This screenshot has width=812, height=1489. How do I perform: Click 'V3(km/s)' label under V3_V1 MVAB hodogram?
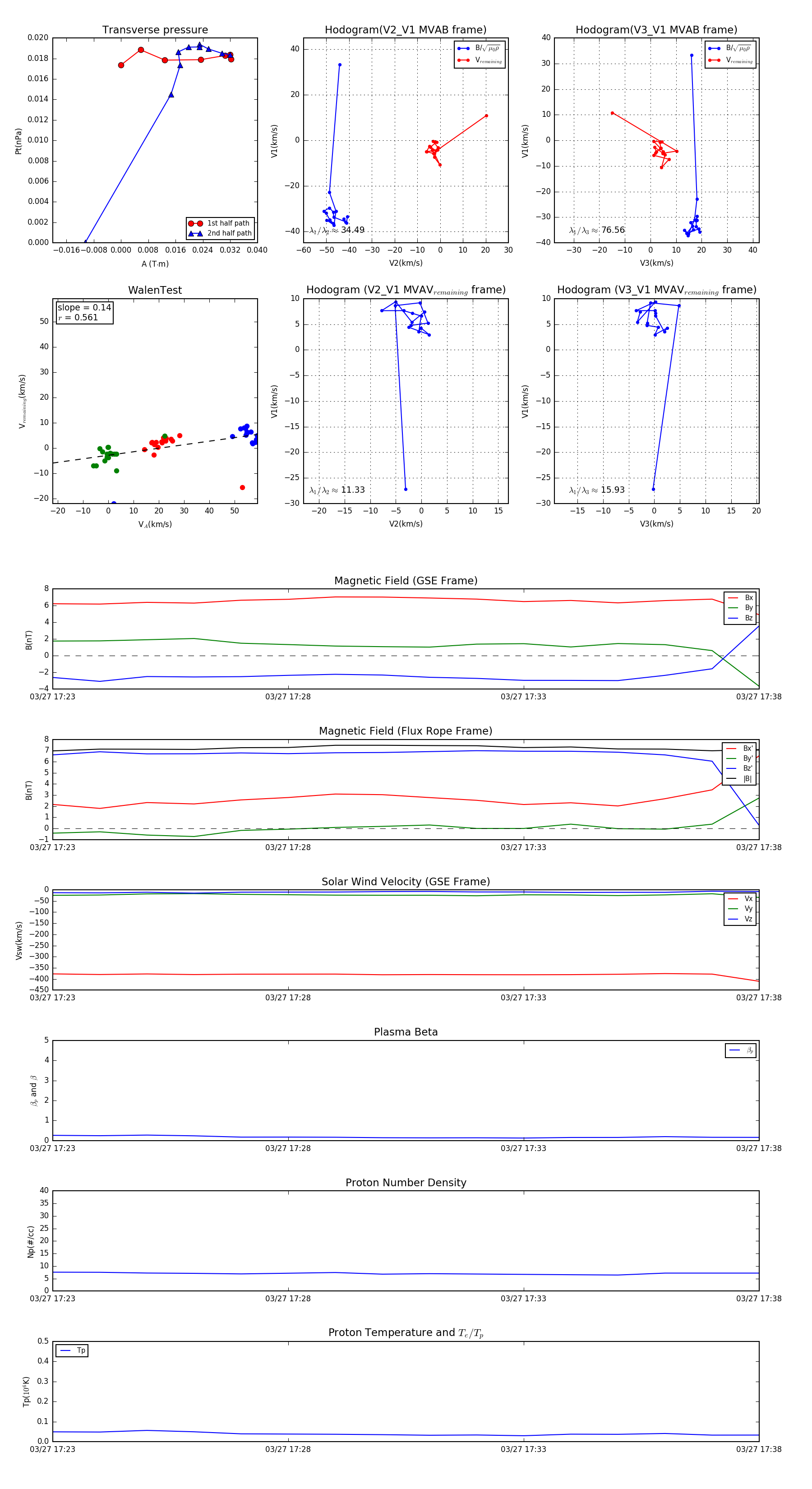tap(656, 263)
